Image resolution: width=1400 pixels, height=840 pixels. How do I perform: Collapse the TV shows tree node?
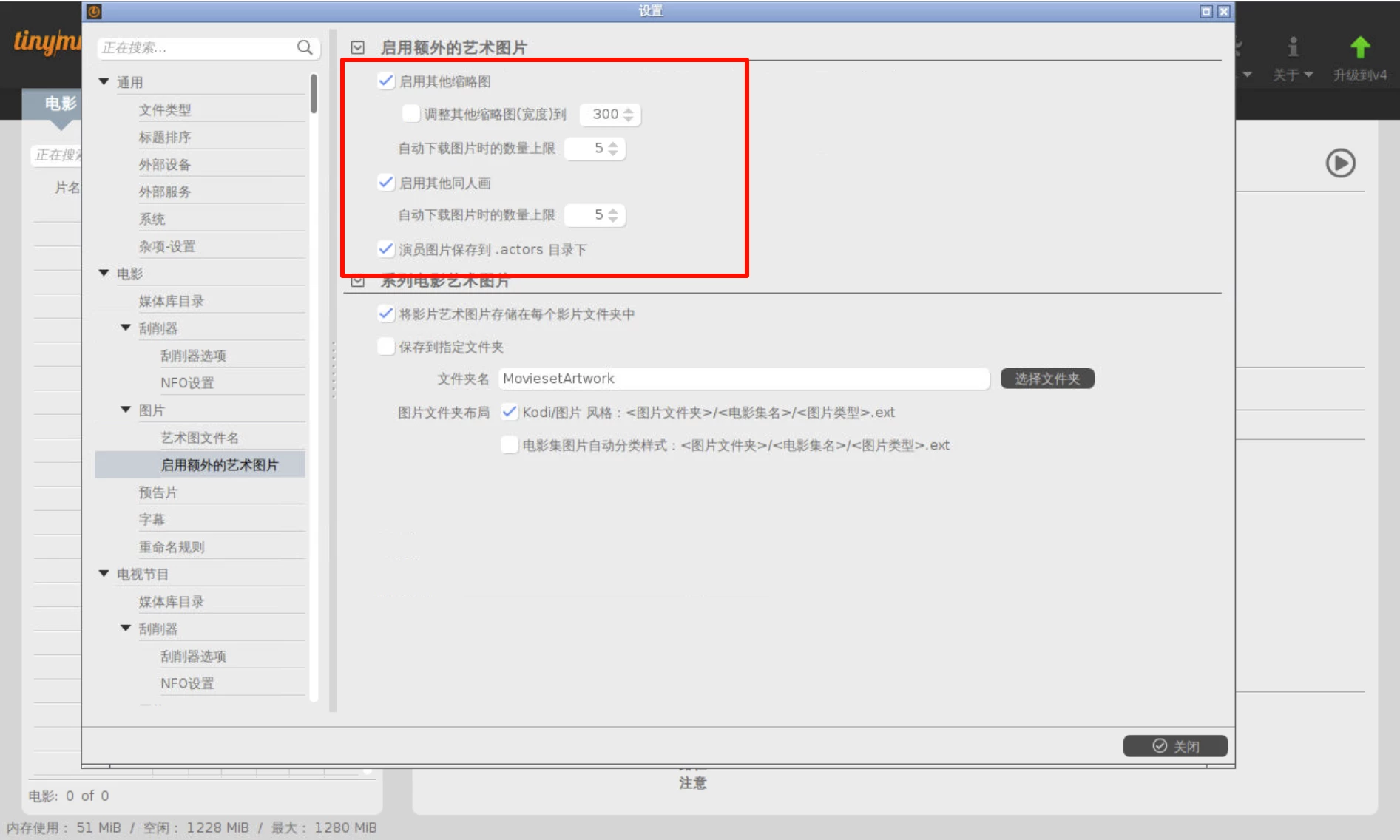104,574
